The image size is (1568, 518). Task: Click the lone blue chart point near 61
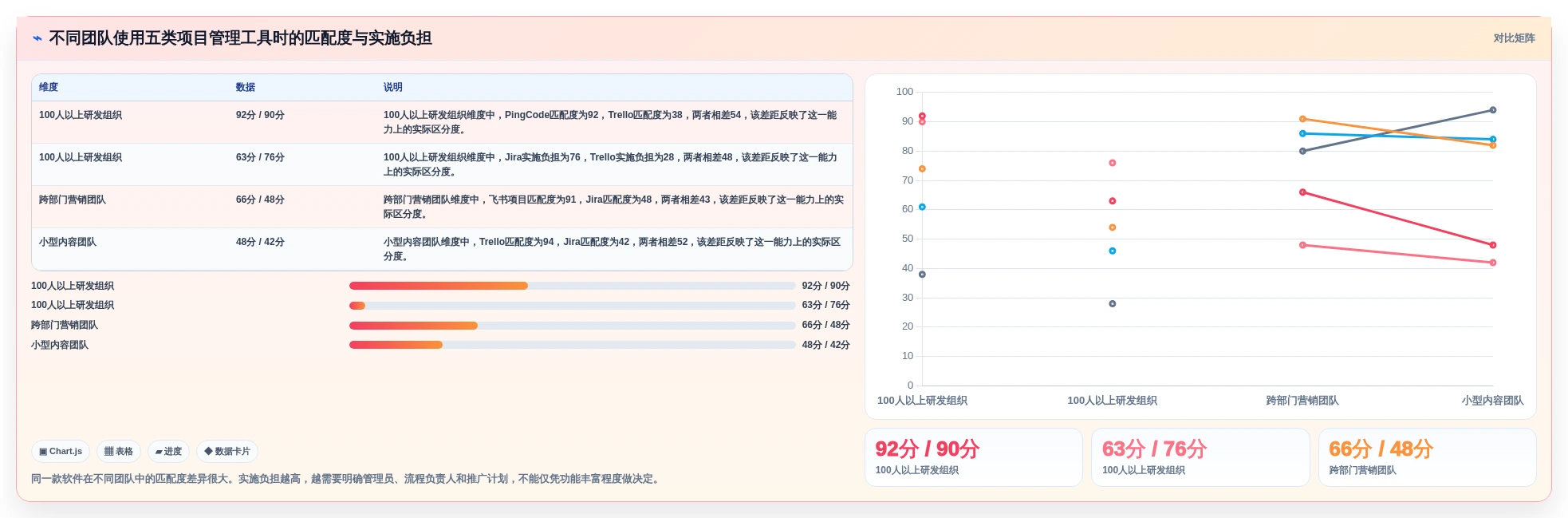coord(922,207)
